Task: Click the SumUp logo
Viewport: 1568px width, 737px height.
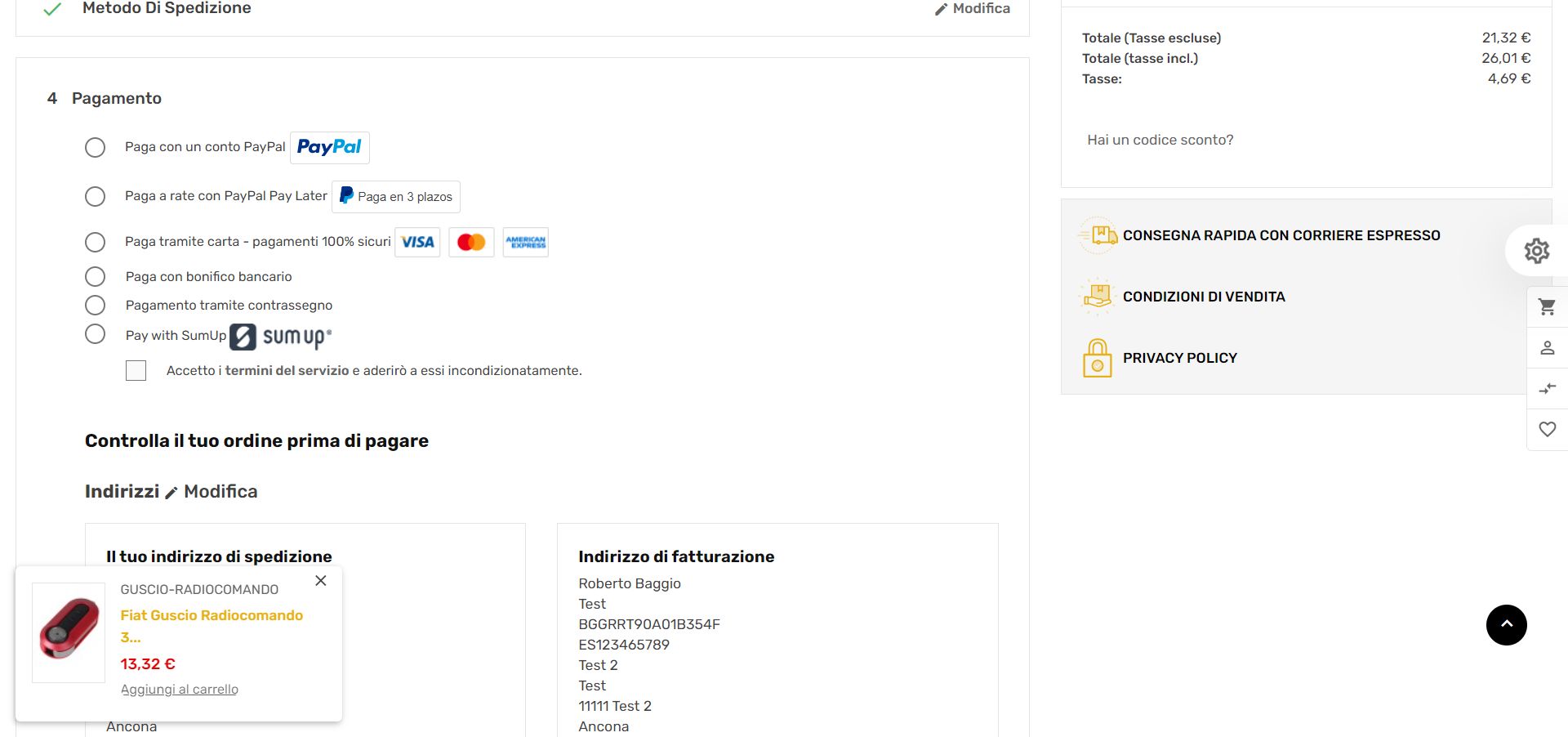Action: [x=281, y=337]
